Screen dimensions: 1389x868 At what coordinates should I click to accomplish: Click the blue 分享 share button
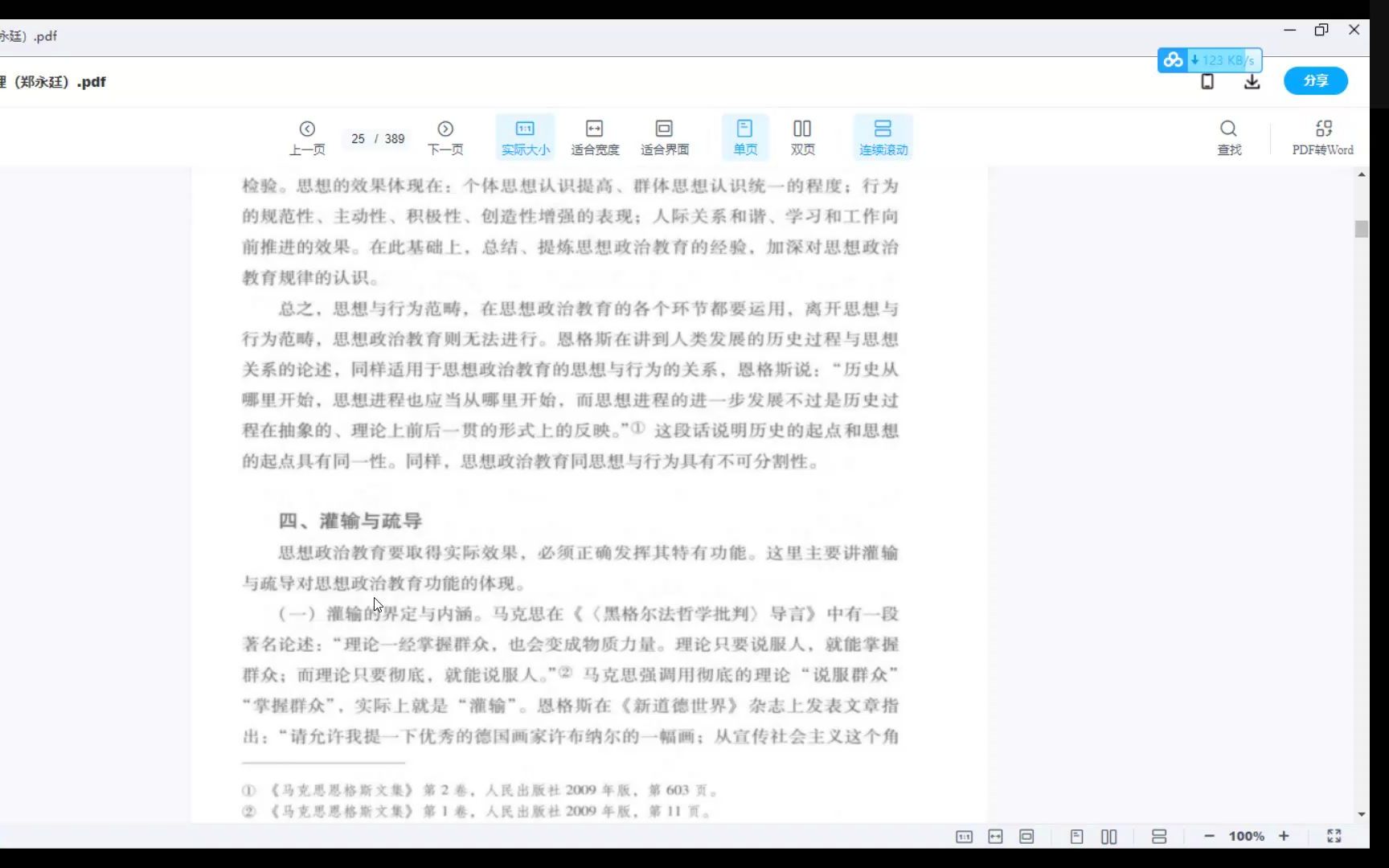click(x=1316, y=80)
